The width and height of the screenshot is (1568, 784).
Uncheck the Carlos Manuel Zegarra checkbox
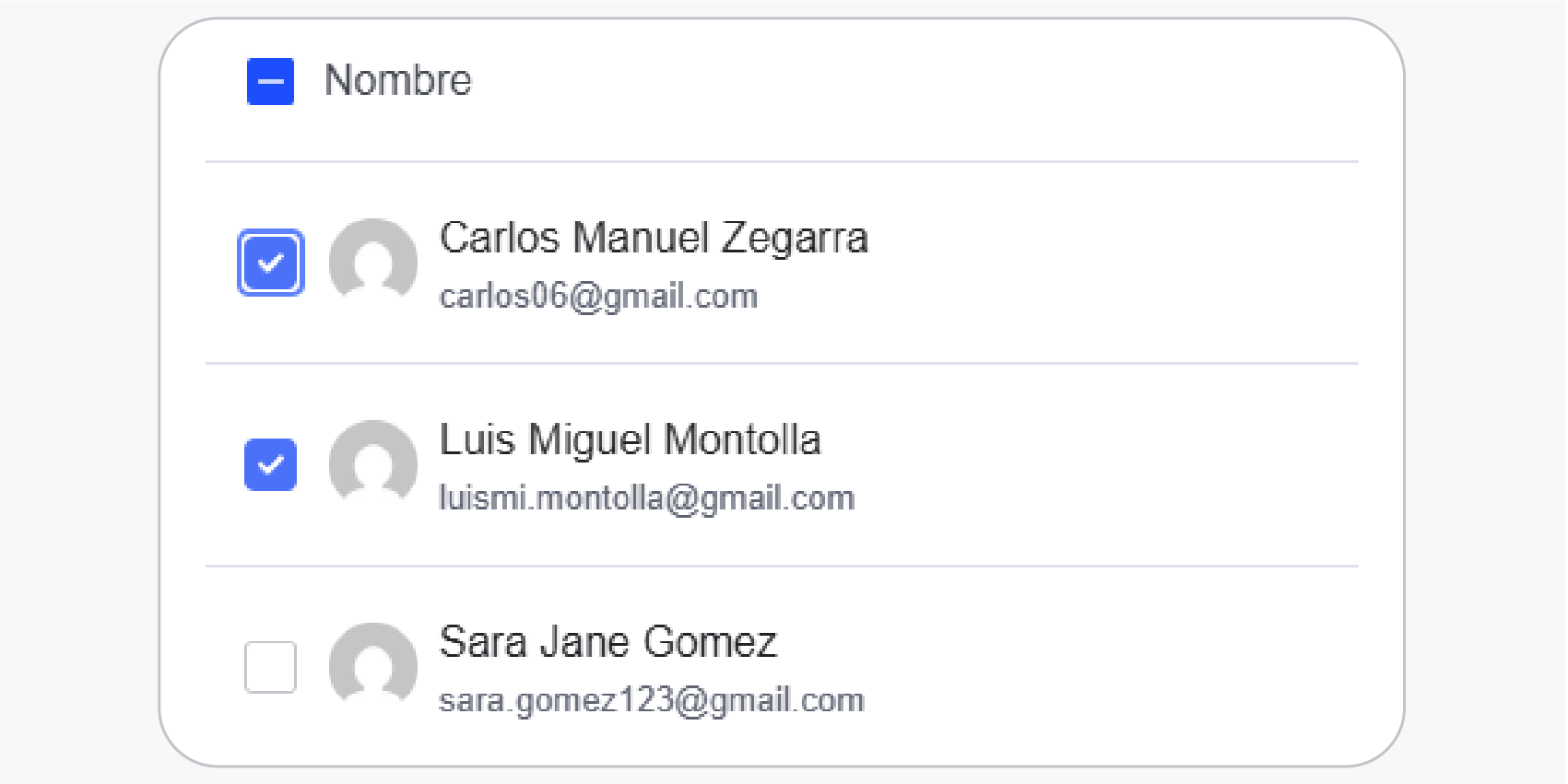pos(270,263)
